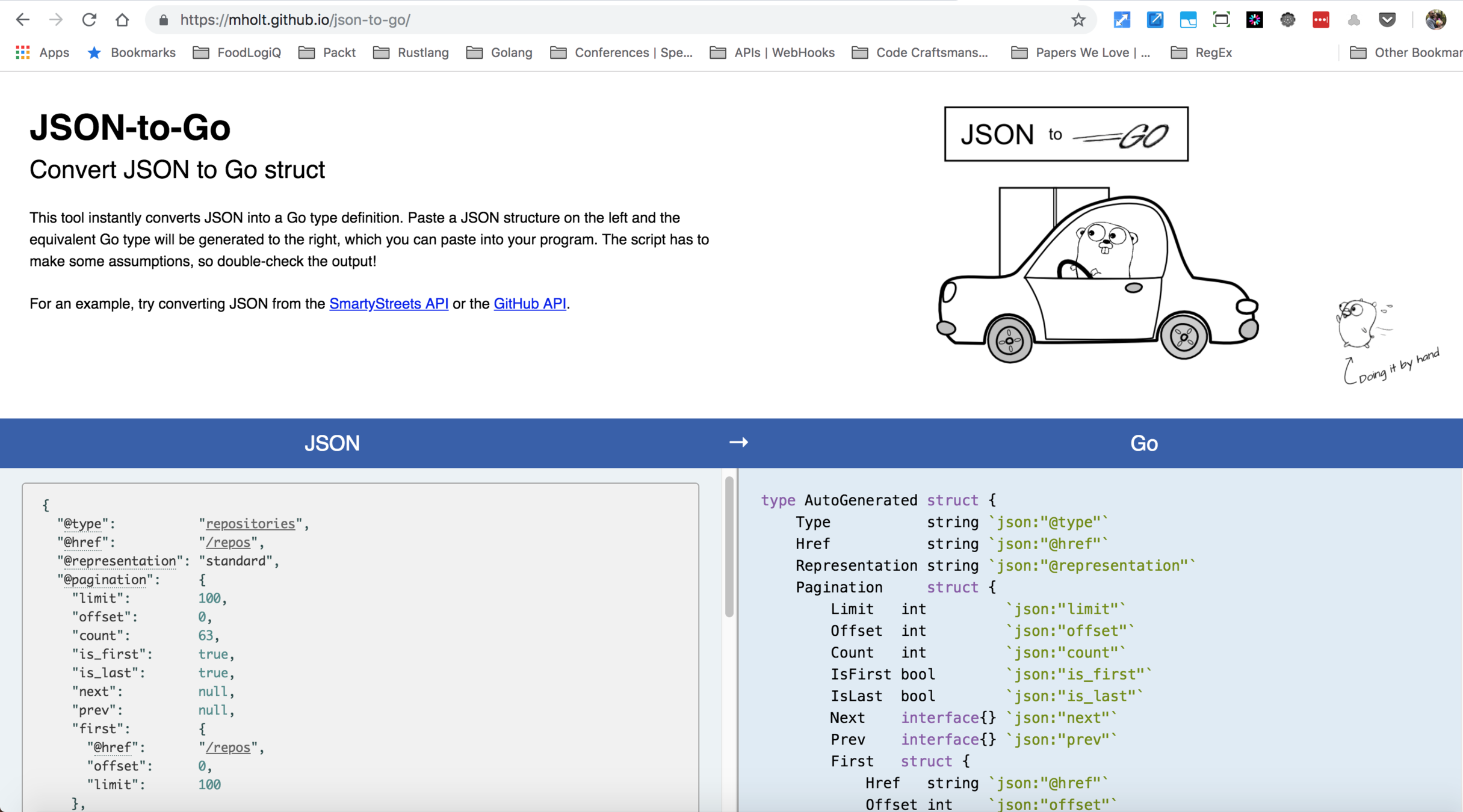Click the gear-shaped extension icon

[x=1287, y=20]
